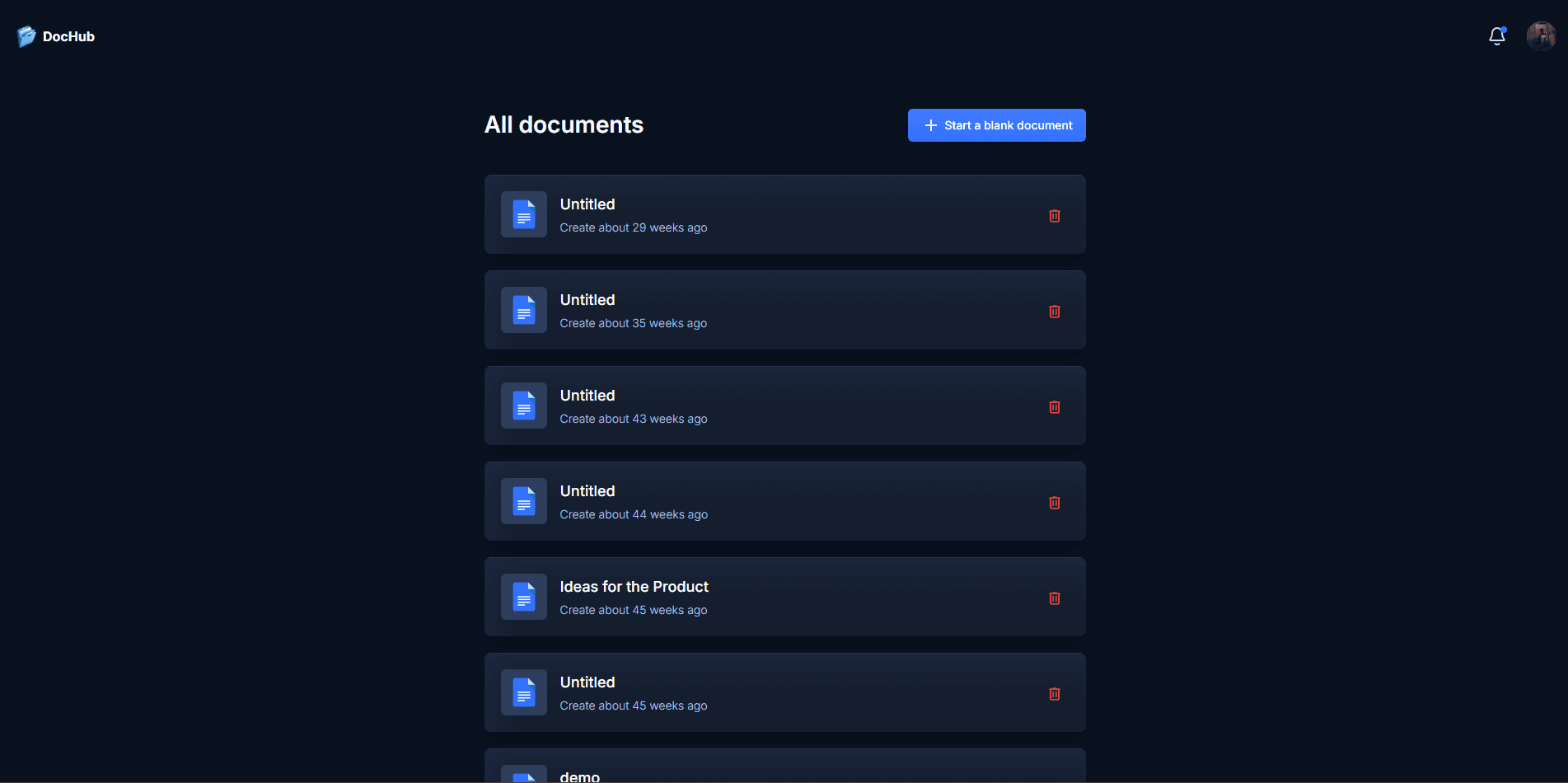Open the Ideas for the Product document title

pyautogui.click(x=634, y=587)
